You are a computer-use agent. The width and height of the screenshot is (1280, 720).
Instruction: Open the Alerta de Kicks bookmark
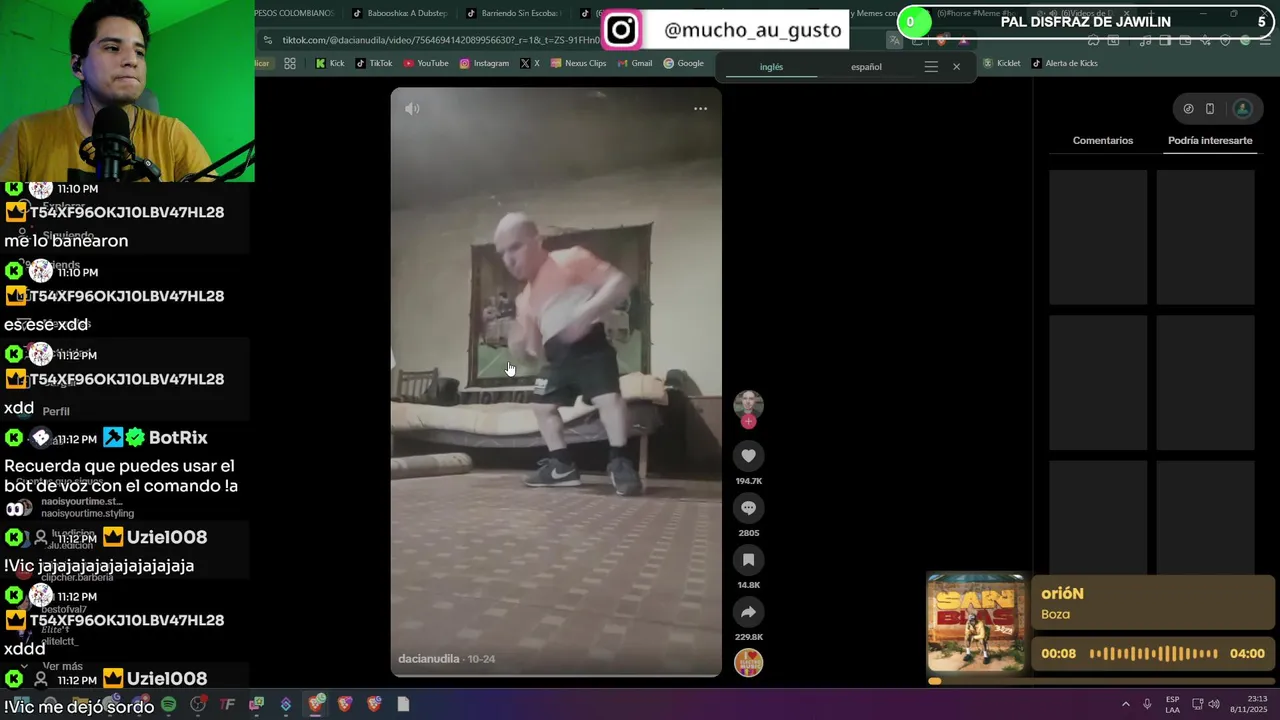(1064, 63)
